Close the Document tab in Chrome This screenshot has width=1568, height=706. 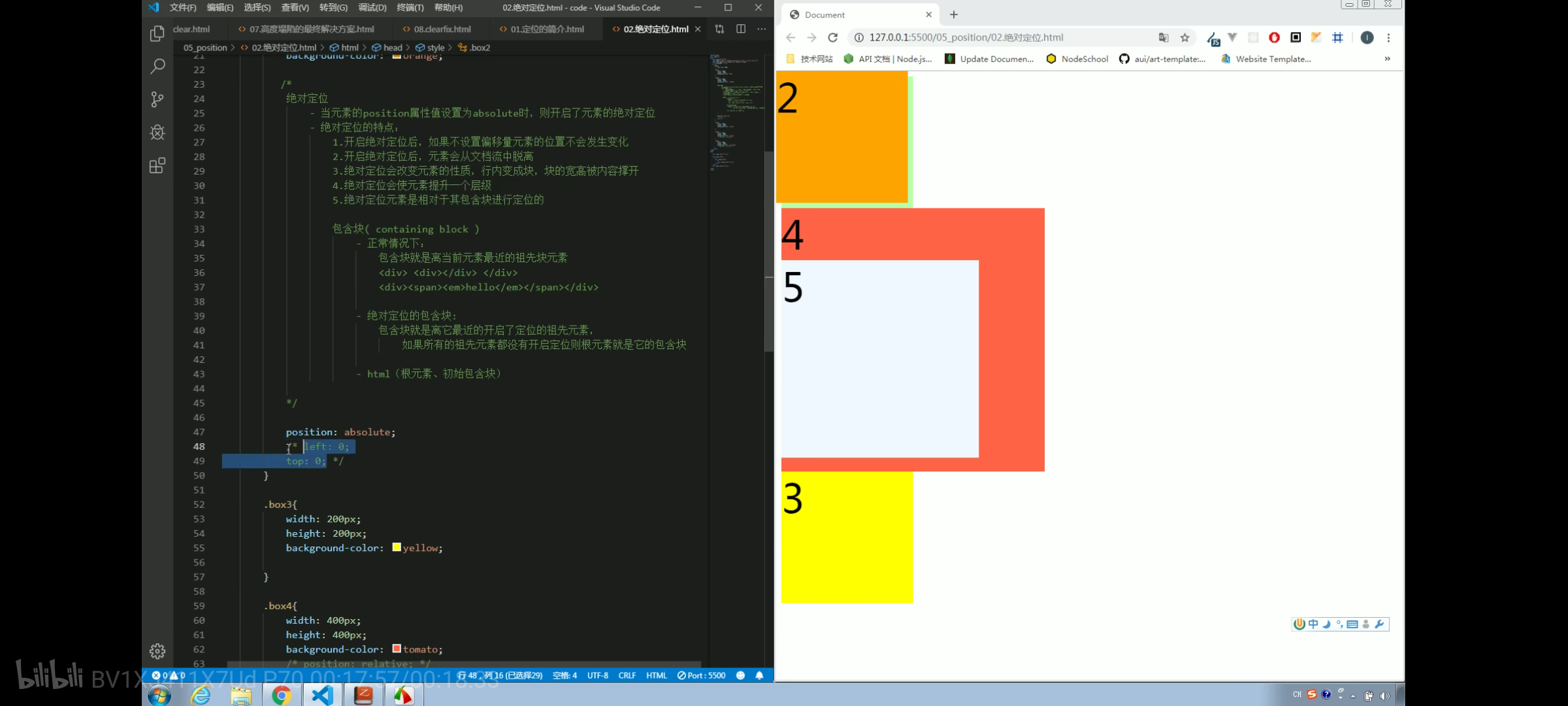pos(928,14)
